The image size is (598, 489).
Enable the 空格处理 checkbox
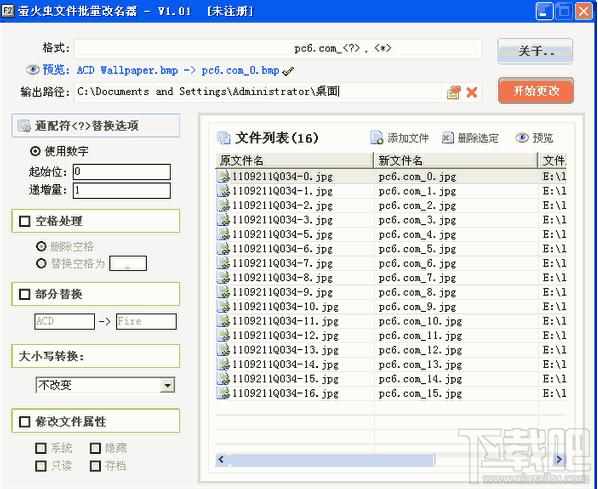[x=24, y=221]
